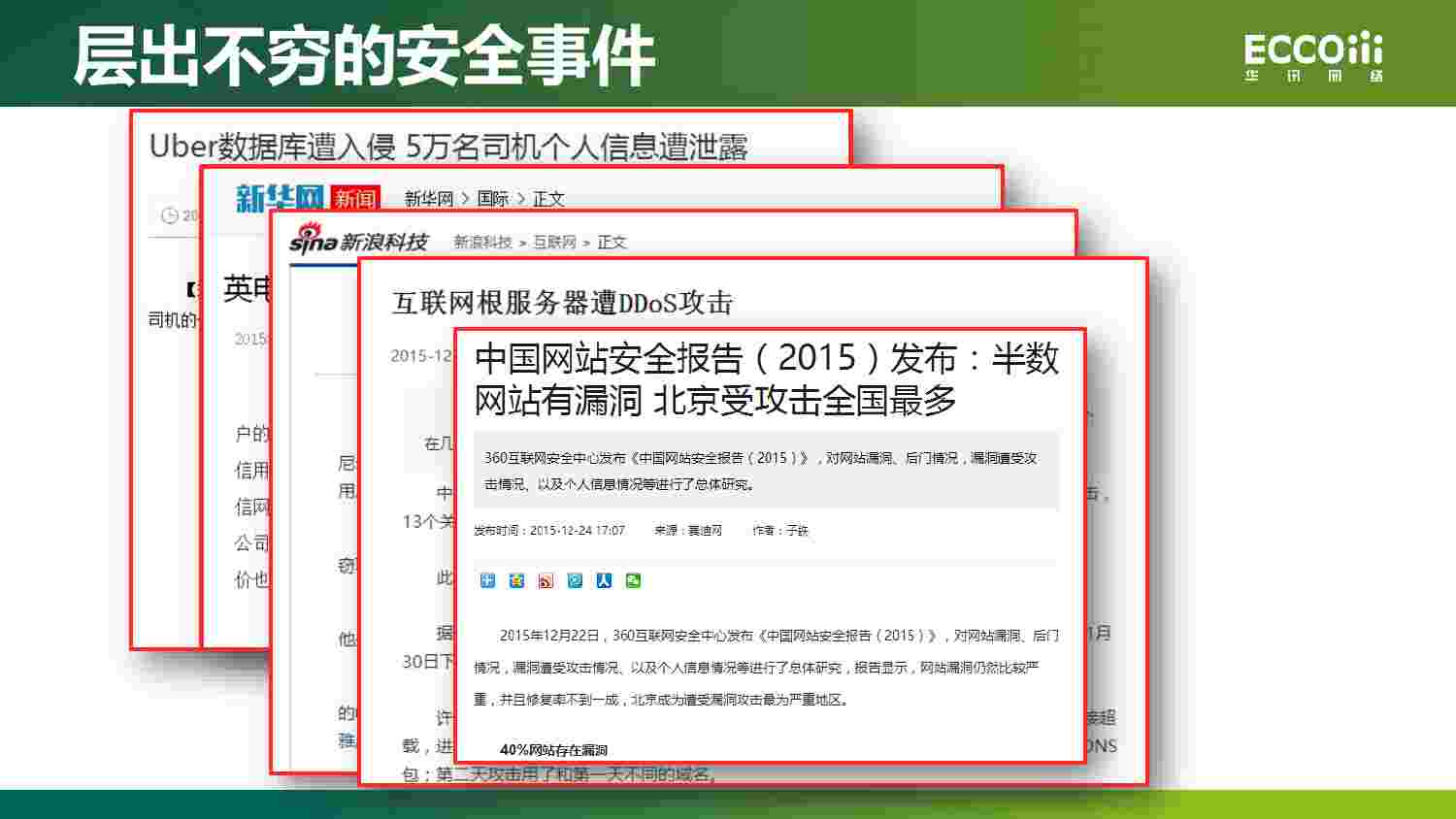Click the 来源：赛迪网 source text
Image resolution: width=1456 pixels, height=819 pixels.
[x=688, y=531]
